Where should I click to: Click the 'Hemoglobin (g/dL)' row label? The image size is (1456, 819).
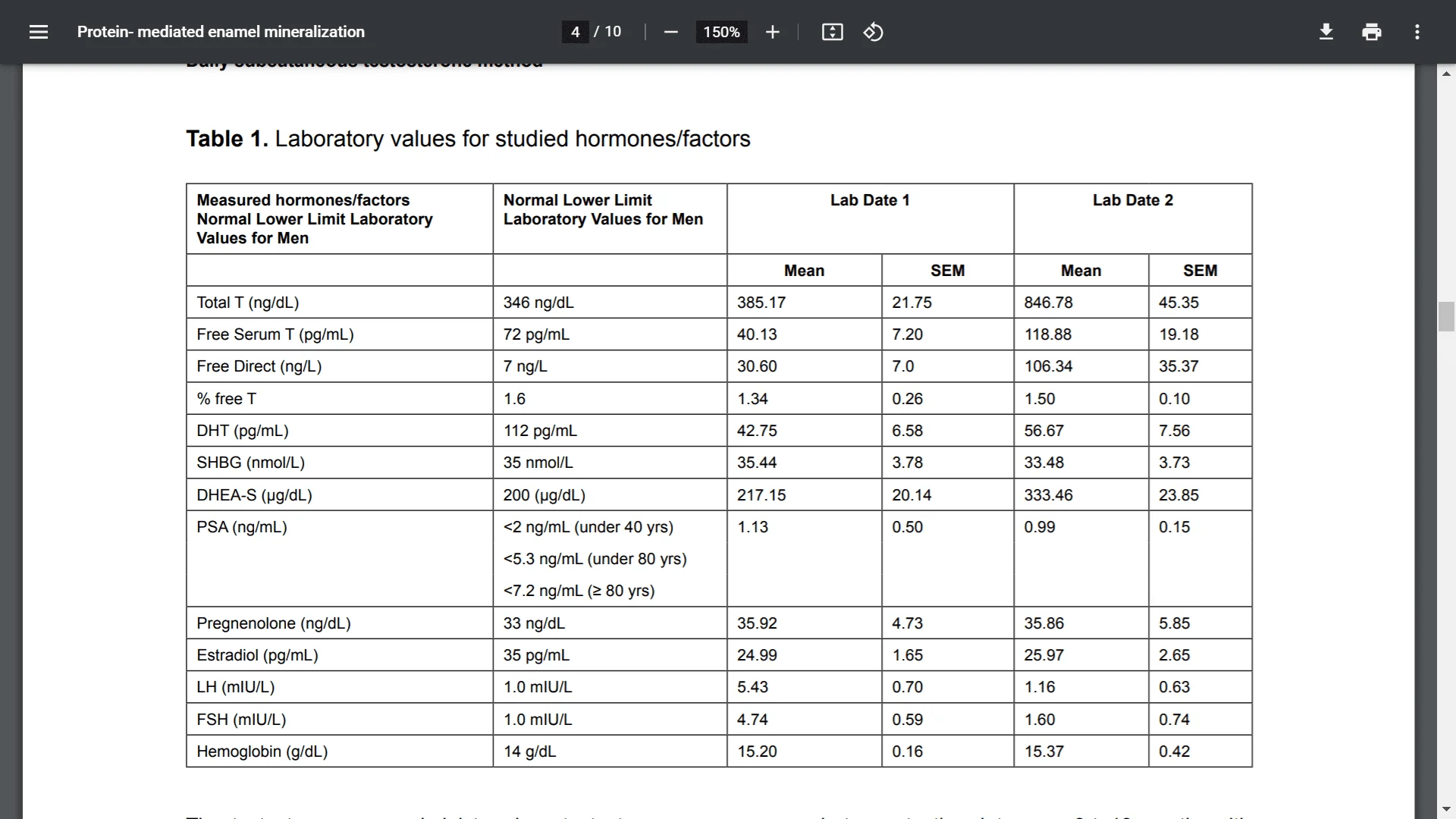click(262, 752)
